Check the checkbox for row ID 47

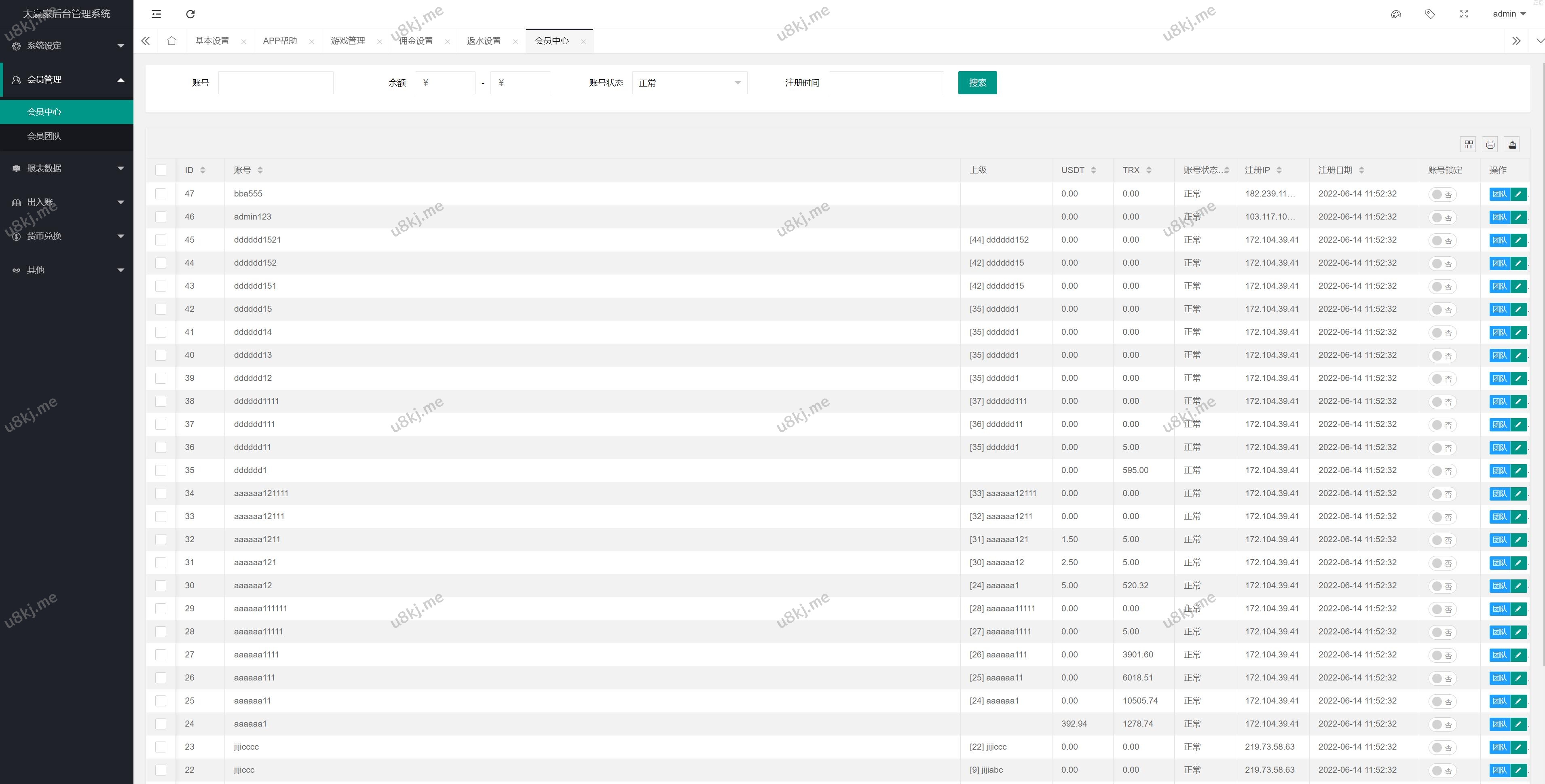[161, 194]
